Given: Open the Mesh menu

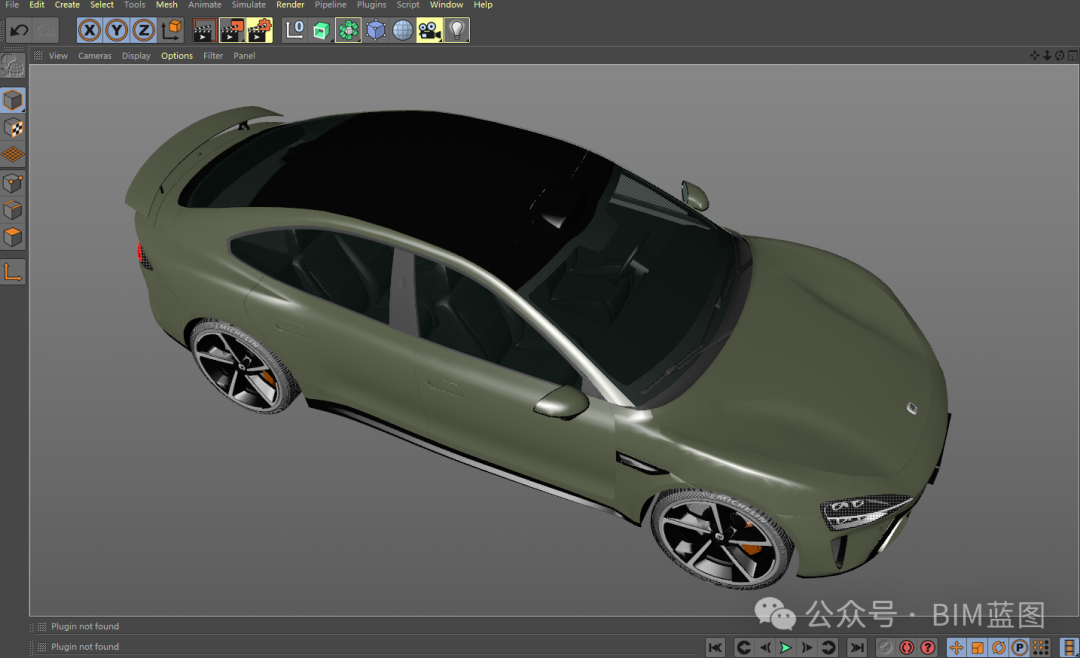Looking at the screenshot, I should point(166,5).
